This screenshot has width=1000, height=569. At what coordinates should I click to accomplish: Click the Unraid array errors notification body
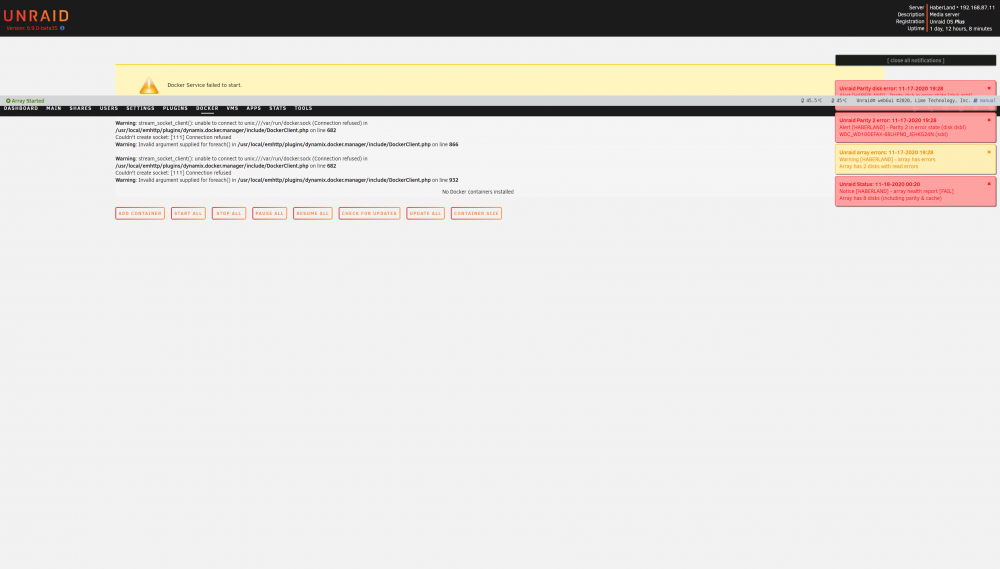point(915,159)
